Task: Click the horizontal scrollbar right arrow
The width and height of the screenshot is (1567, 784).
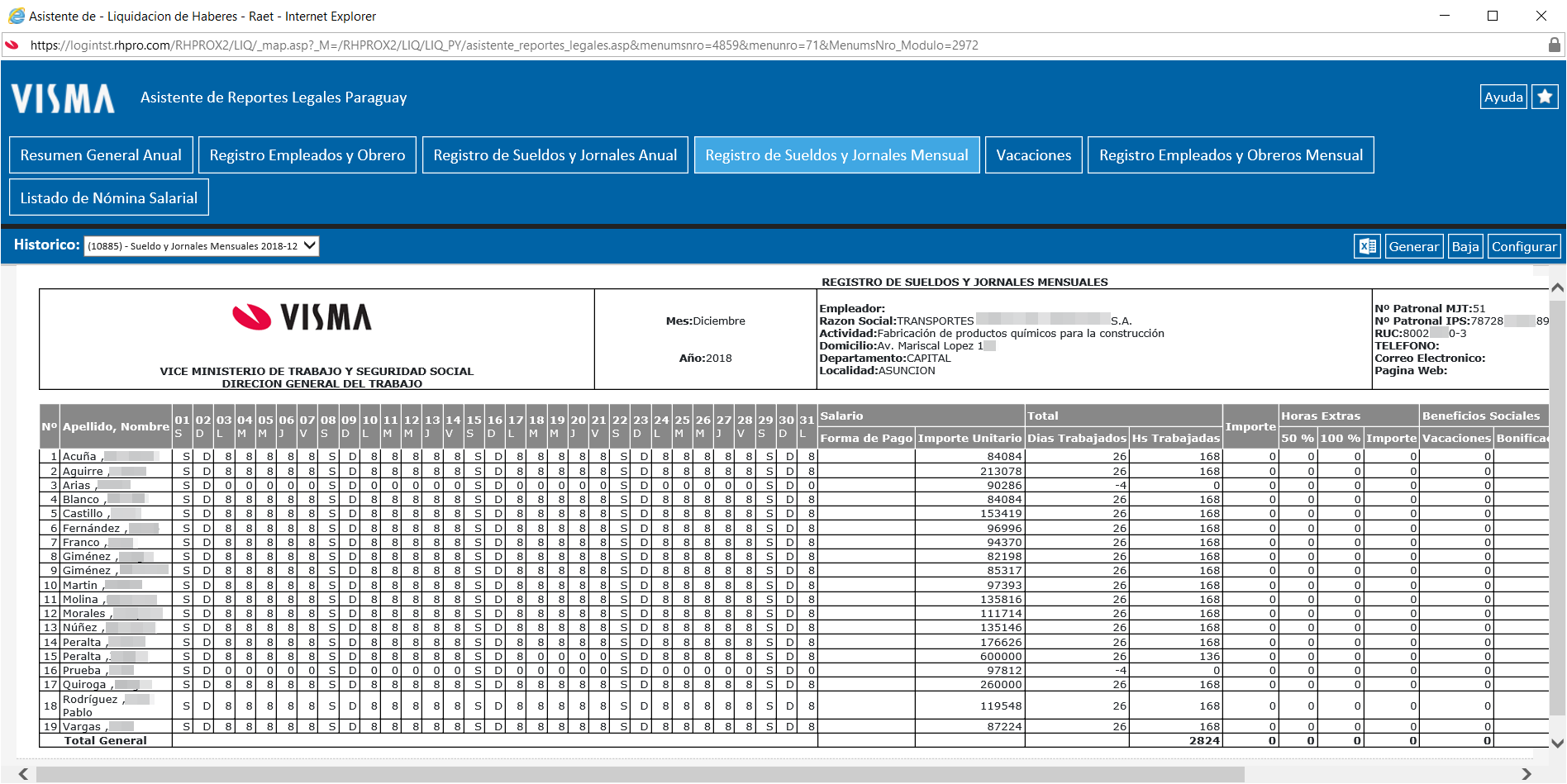Action: click(x=1526, y=774)
